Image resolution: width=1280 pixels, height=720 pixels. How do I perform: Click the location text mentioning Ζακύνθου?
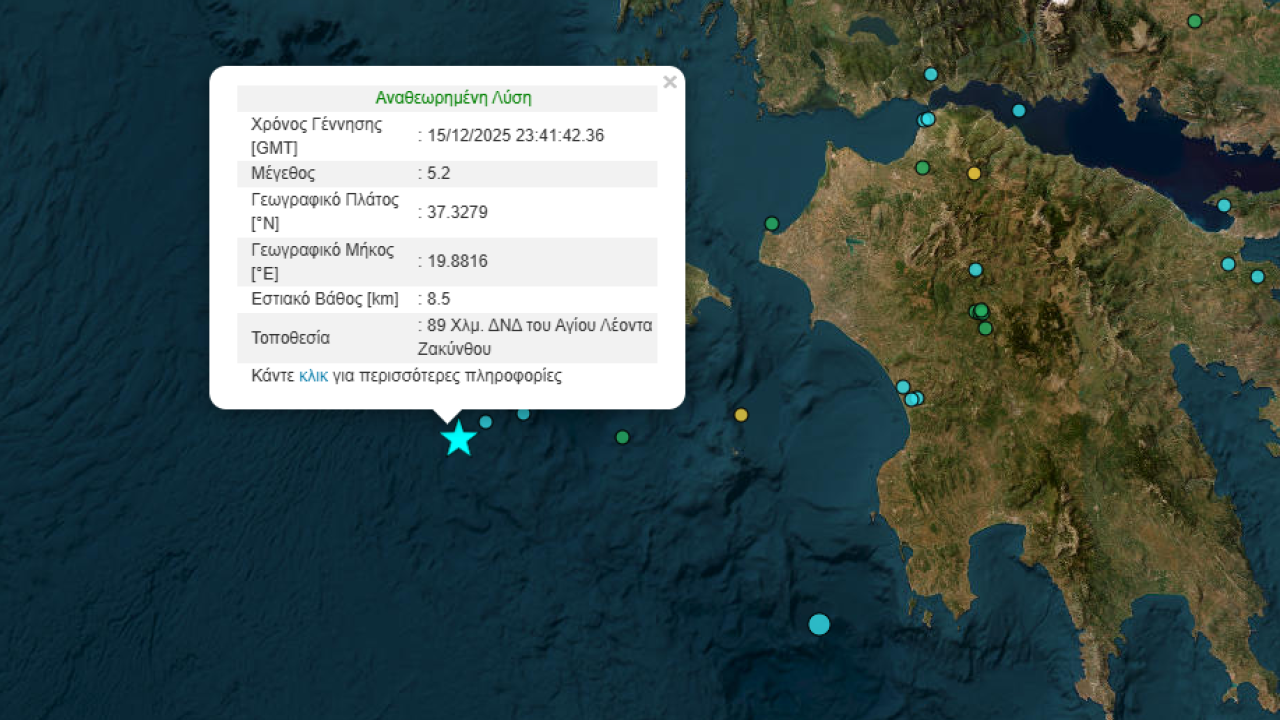454,349
